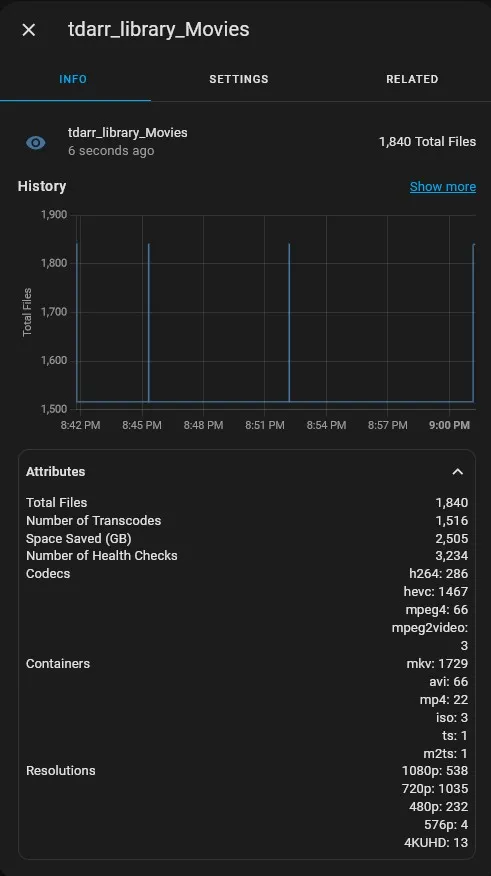
Task: Click the Space Saved (GB) label
Action: 78,539
